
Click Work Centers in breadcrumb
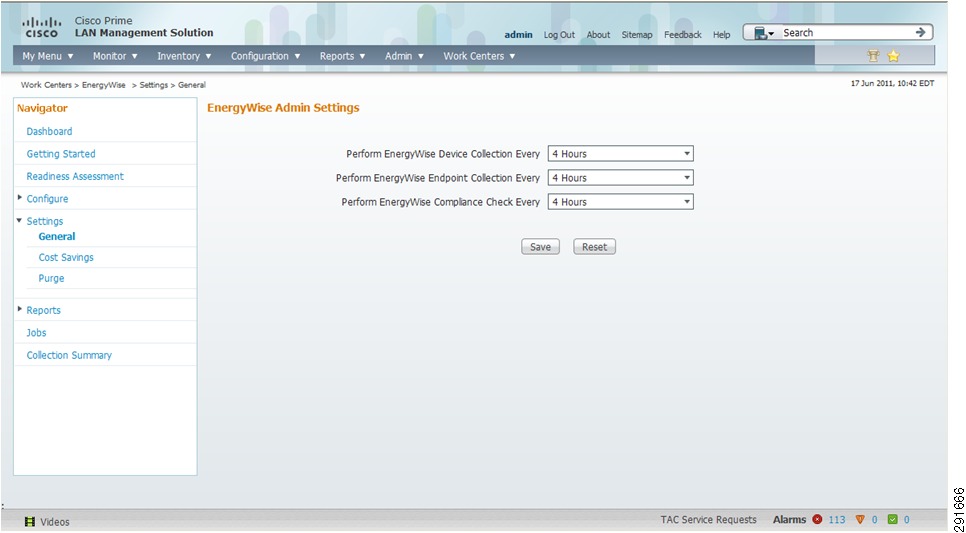pos(46,85)
